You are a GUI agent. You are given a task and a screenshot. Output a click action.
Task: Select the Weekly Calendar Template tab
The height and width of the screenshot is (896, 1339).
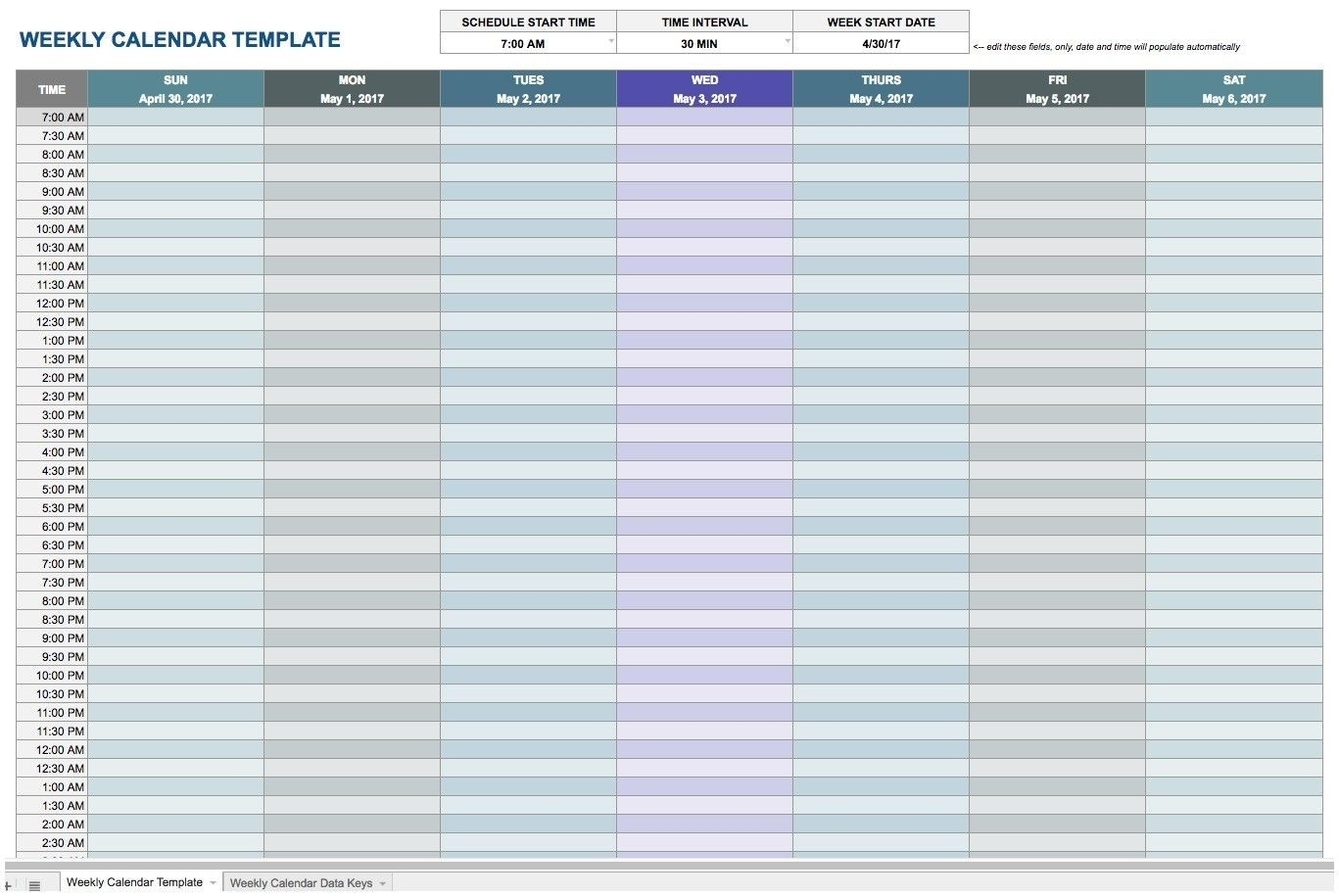point(134,882)
